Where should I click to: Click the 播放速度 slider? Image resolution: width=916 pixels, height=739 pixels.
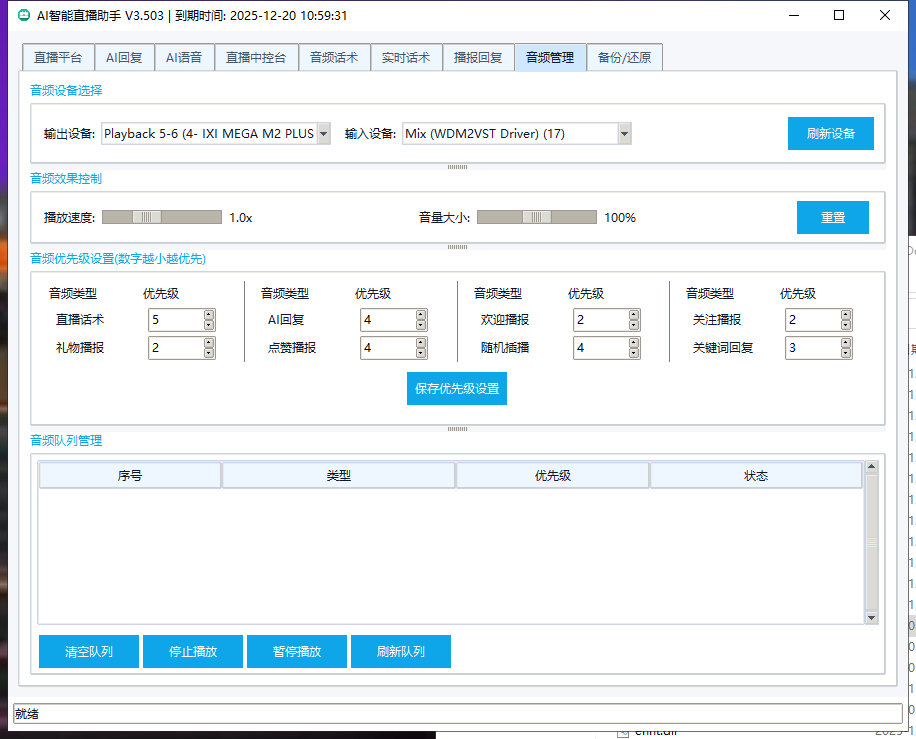pyautogui.click(x=148, y=217)
